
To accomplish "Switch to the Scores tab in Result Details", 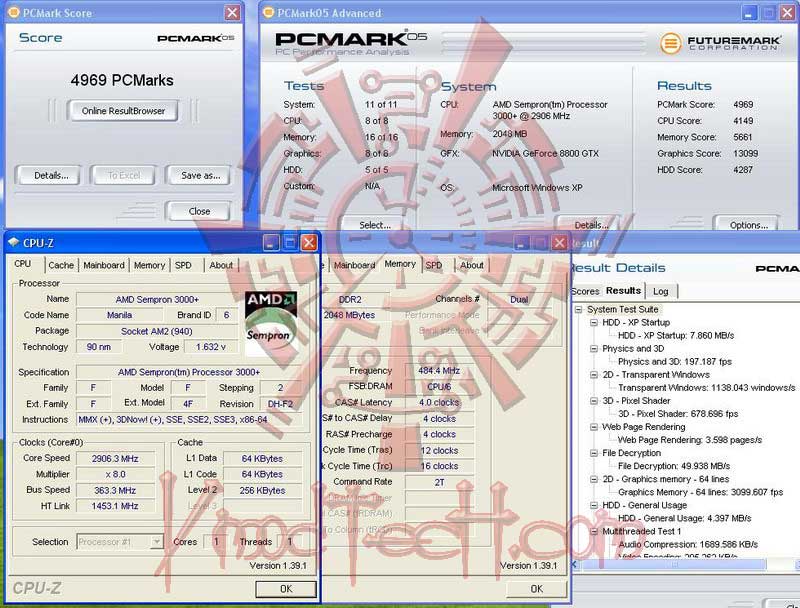I will 585,291.
